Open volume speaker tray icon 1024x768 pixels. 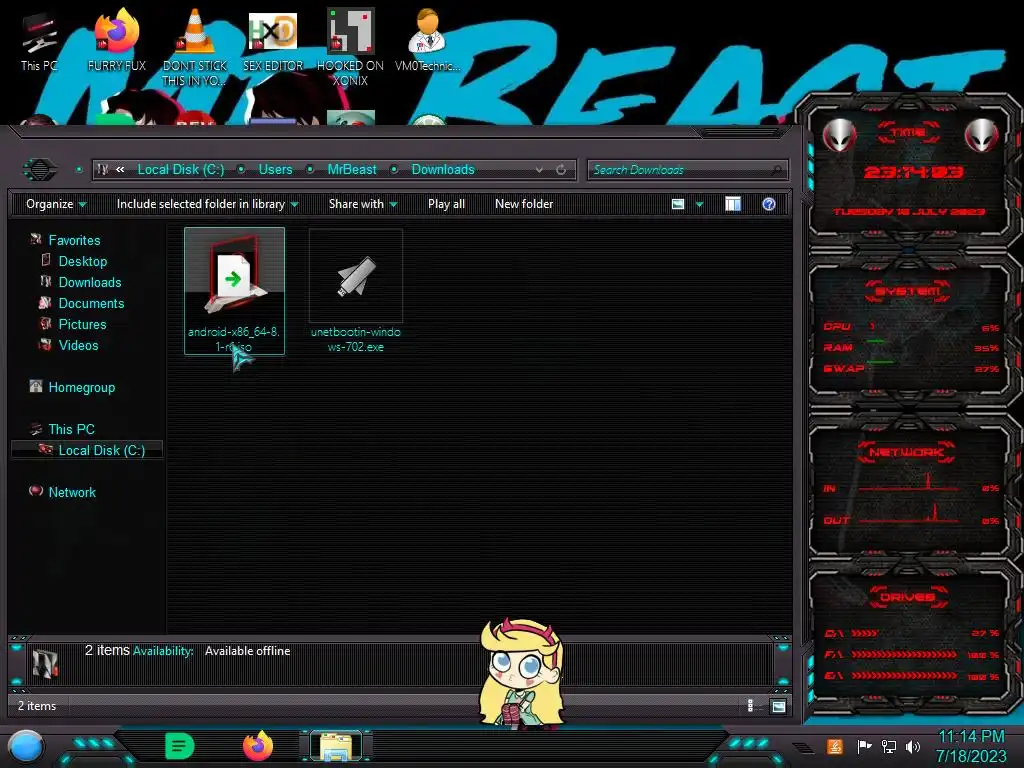click(913, 746)
